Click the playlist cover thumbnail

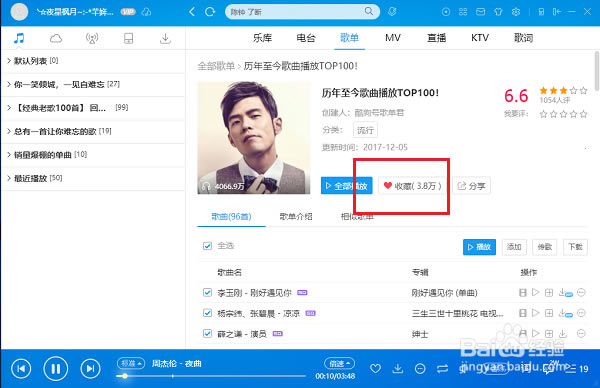point(254,138)
